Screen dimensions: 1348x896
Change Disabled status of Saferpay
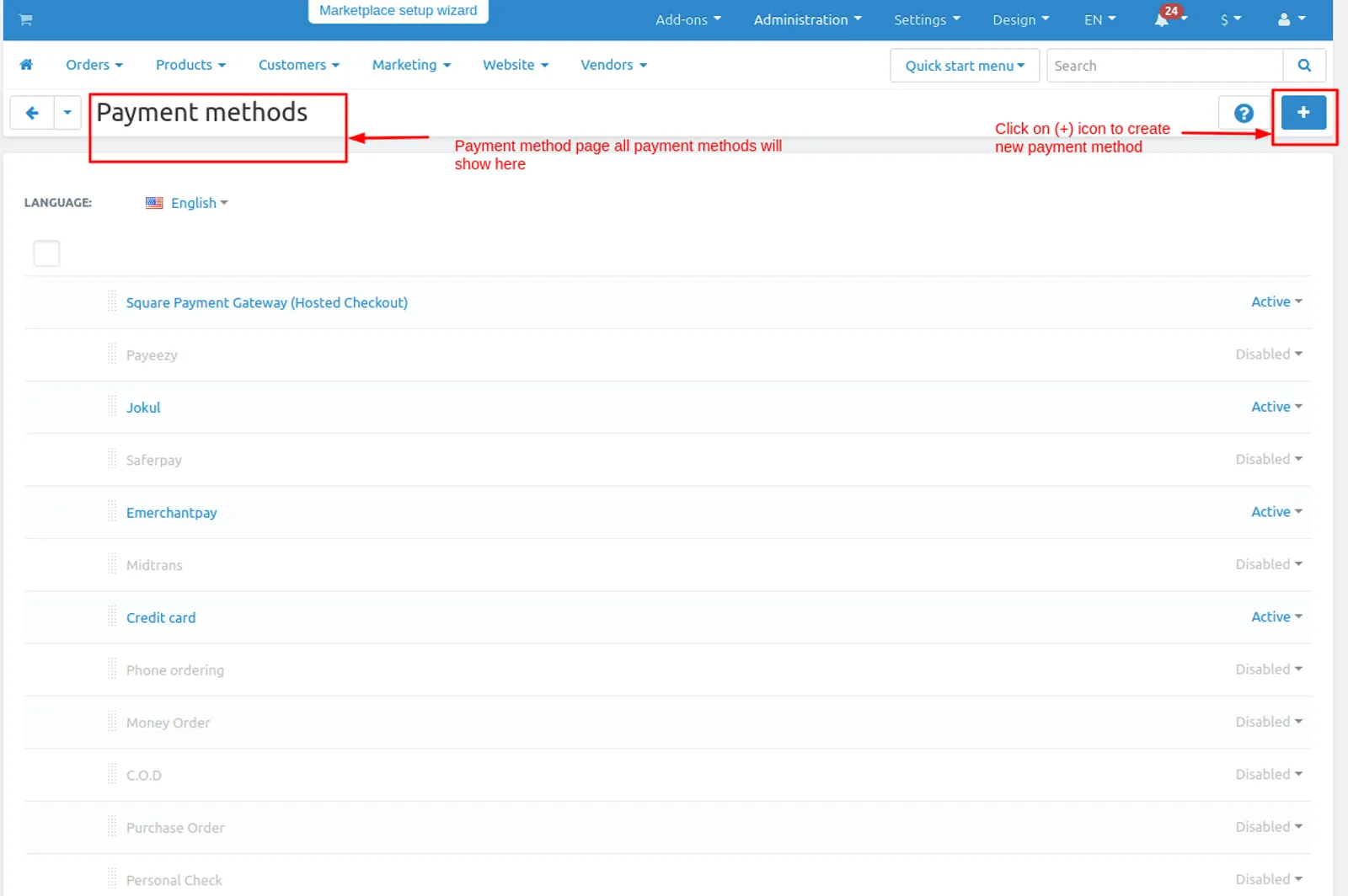(x=1269, y=459)
